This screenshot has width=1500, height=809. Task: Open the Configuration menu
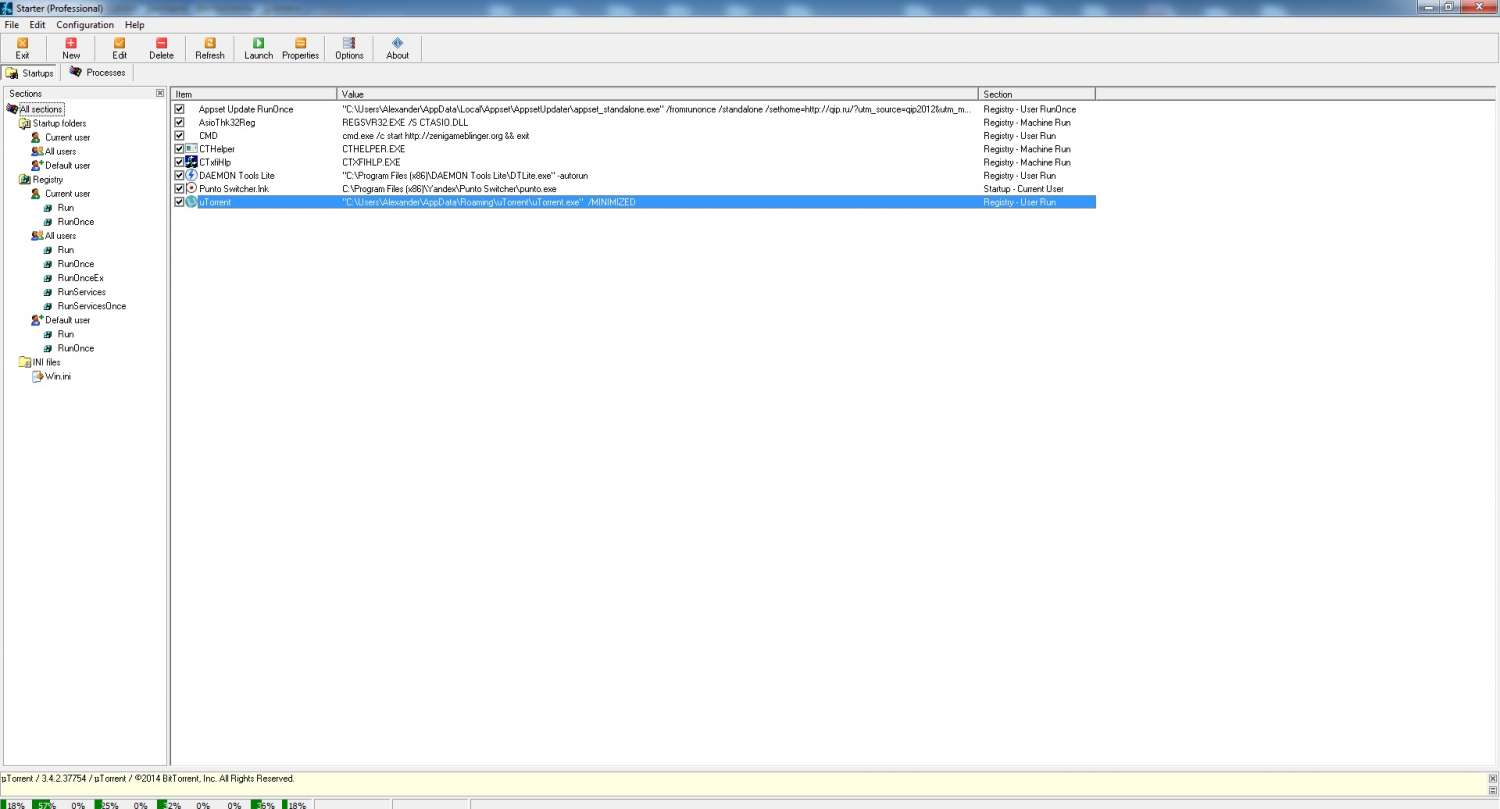[85, 24]
